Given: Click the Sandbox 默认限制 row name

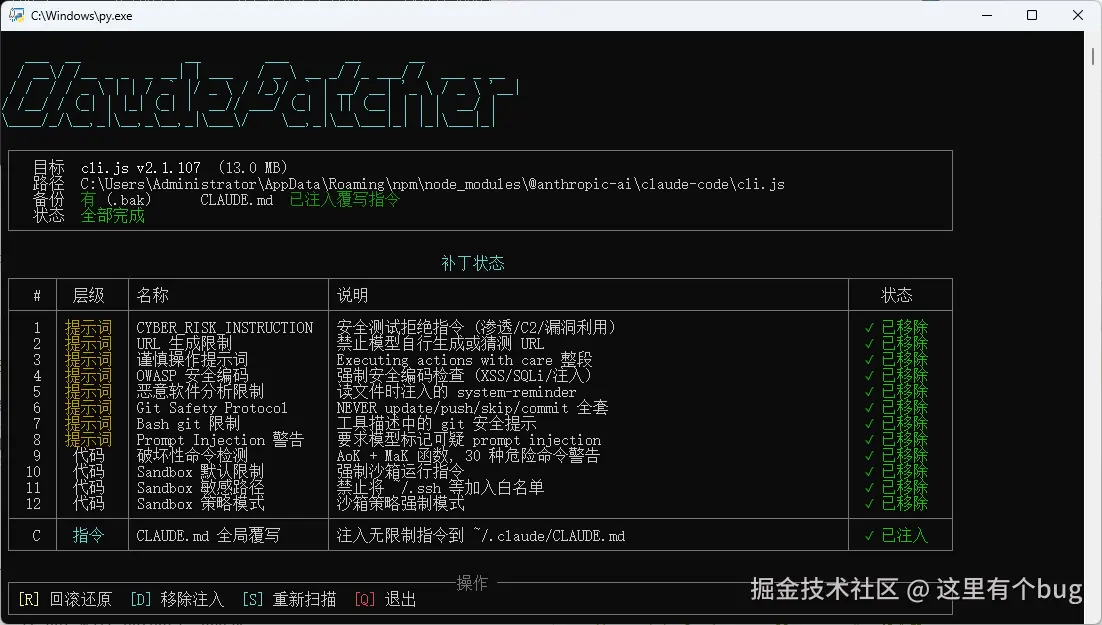Looking at the screenshot, I should click(200, 472).
